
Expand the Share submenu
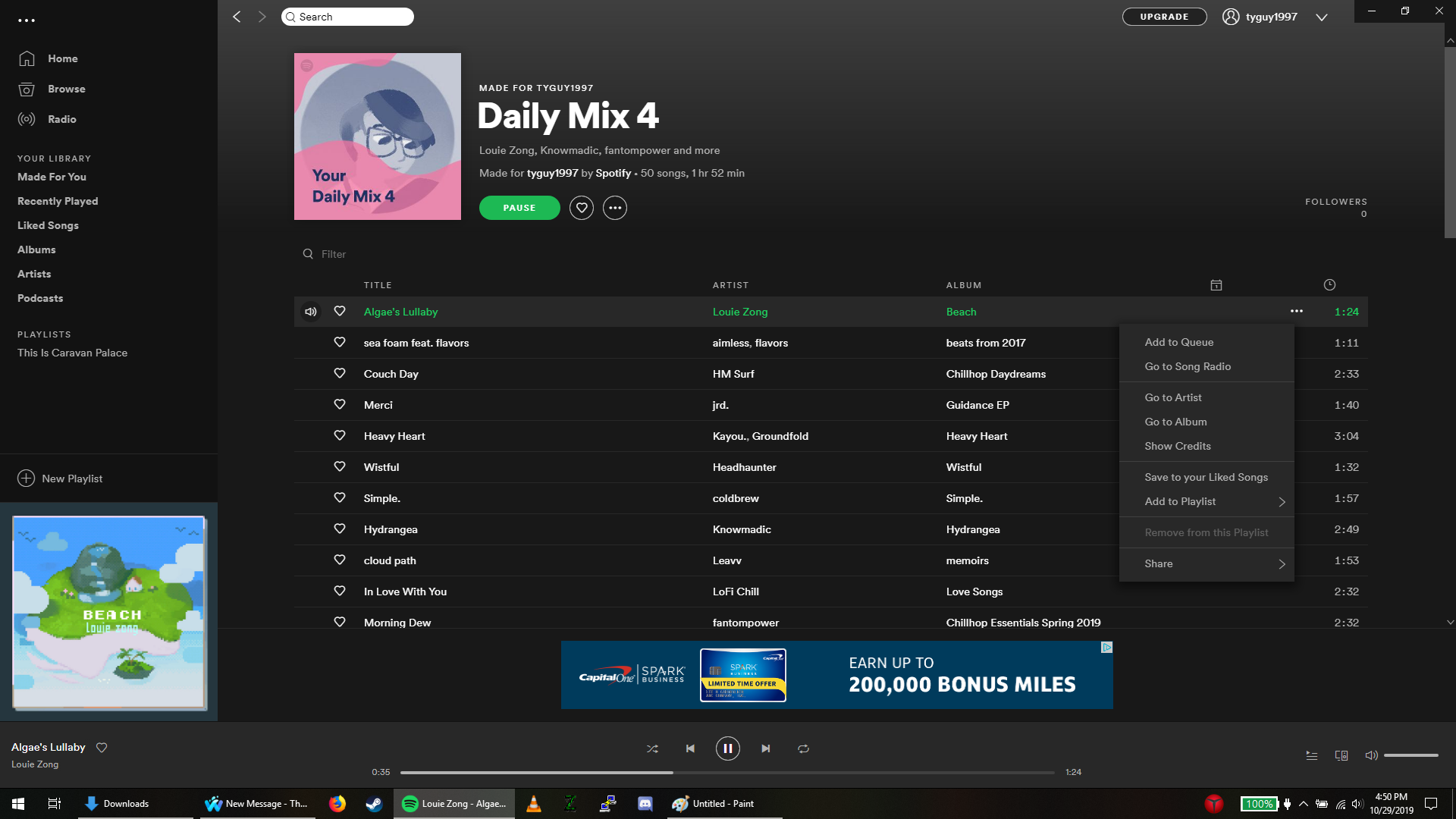point(1205,563)
